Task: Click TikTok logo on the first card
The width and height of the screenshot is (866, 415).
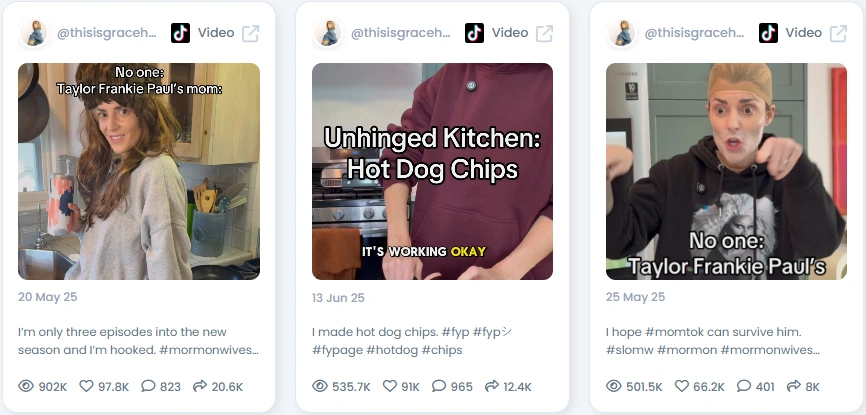Action: (180, 33)
